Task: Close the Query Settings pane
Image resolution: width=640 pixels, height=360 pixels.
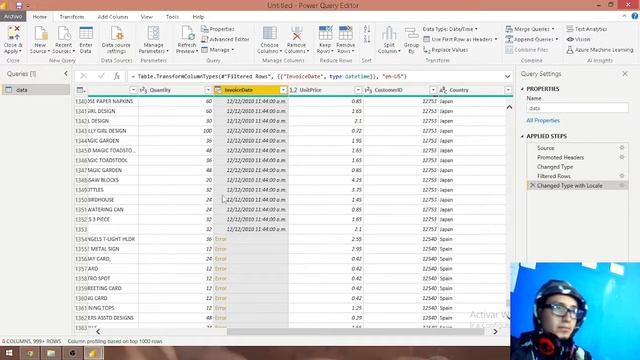Action: tap(625, 73)
